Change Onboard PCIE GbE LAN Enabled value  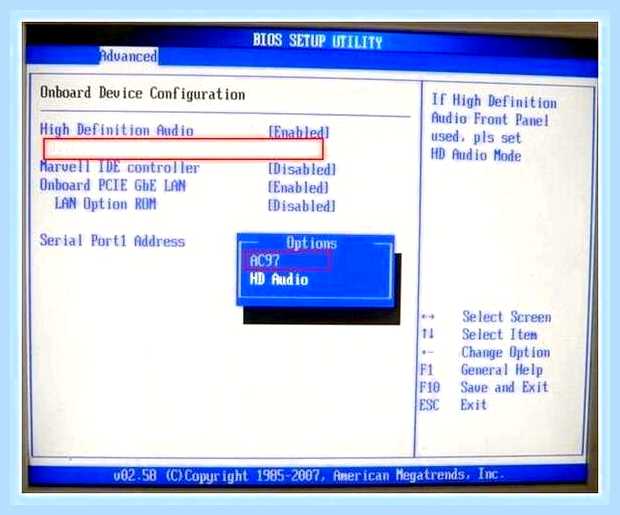coord(299,187)
